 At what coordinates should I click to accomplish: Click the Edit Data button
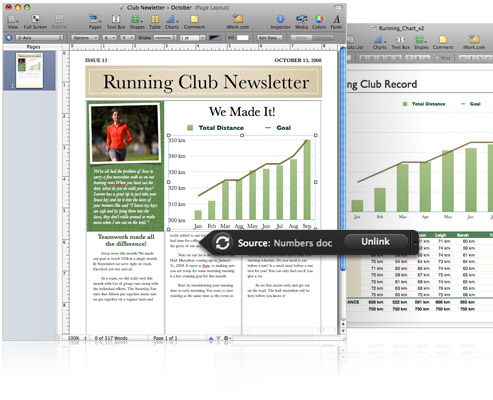point(270,38)
